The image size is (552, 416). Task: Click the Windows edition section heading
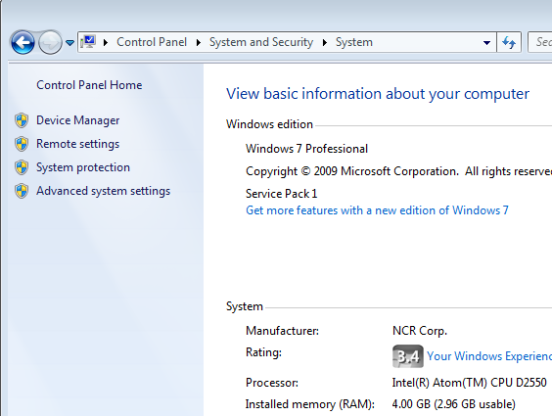(269, 124)
